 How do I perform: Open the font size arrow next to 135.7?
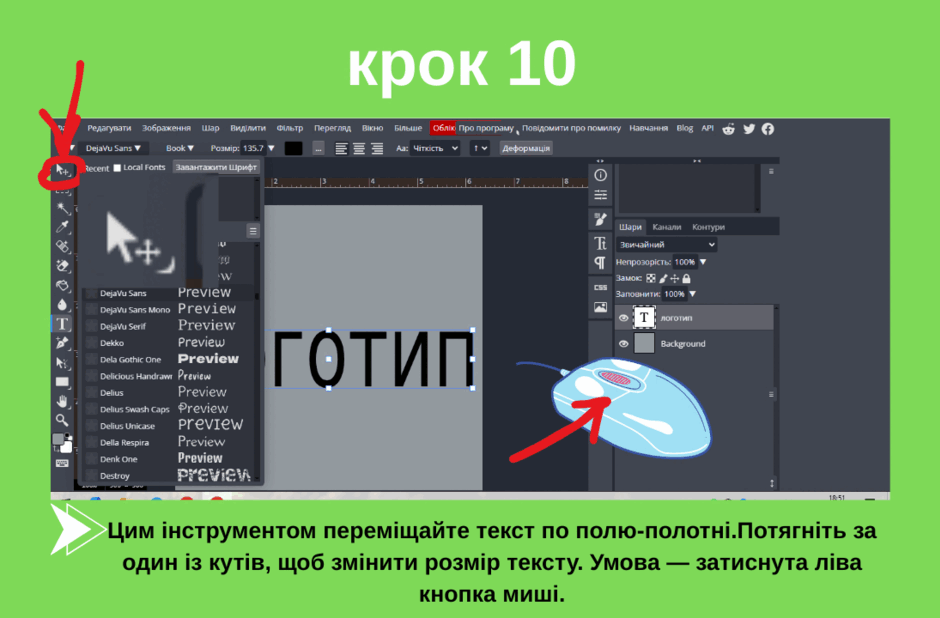[272, 148]
